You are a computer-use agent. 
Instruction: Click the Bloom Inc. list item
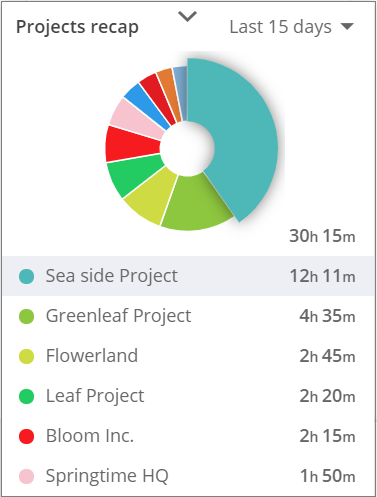[x=189, y=436]
